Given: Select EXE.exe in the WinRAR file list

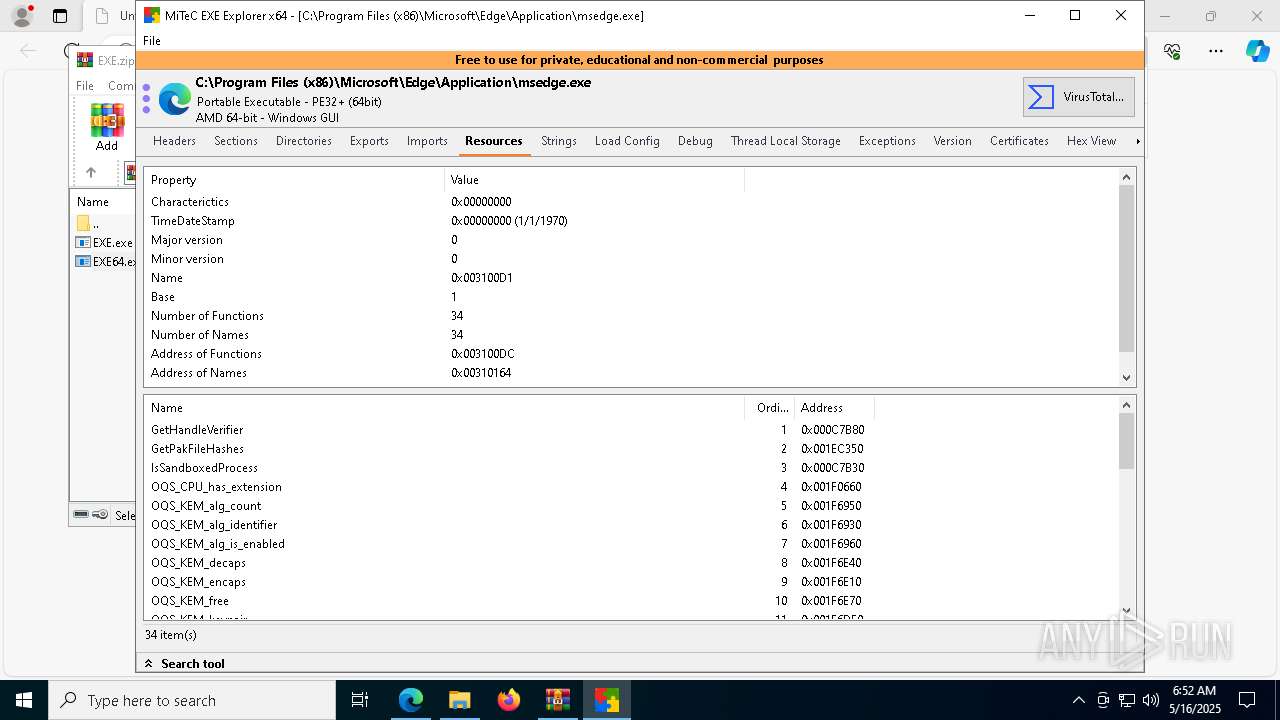Looking at the screenshot, I should point(105,243).
